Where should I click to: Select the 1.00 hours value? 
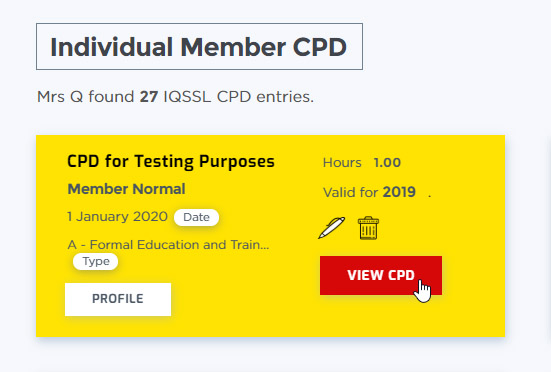387,163
